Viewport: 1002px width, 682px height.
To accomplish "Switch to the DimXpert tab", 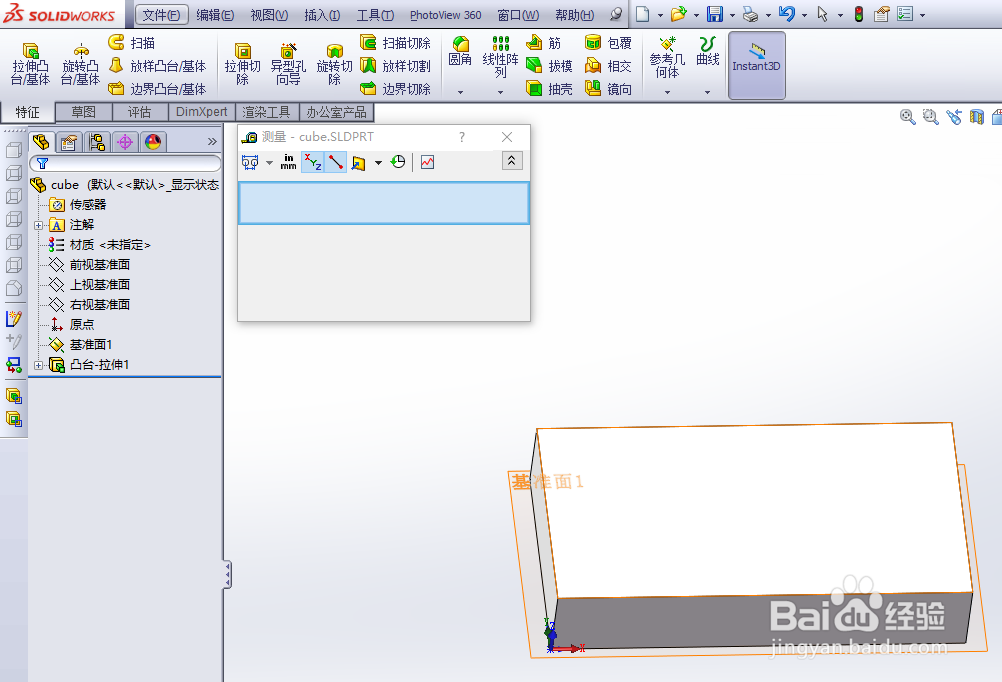I will click(x=201, y=112).
